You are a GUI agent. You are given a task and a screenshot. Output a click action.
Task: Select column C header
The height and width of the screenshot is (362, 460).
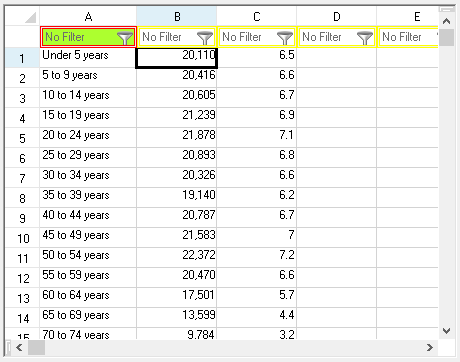point(257,16)
